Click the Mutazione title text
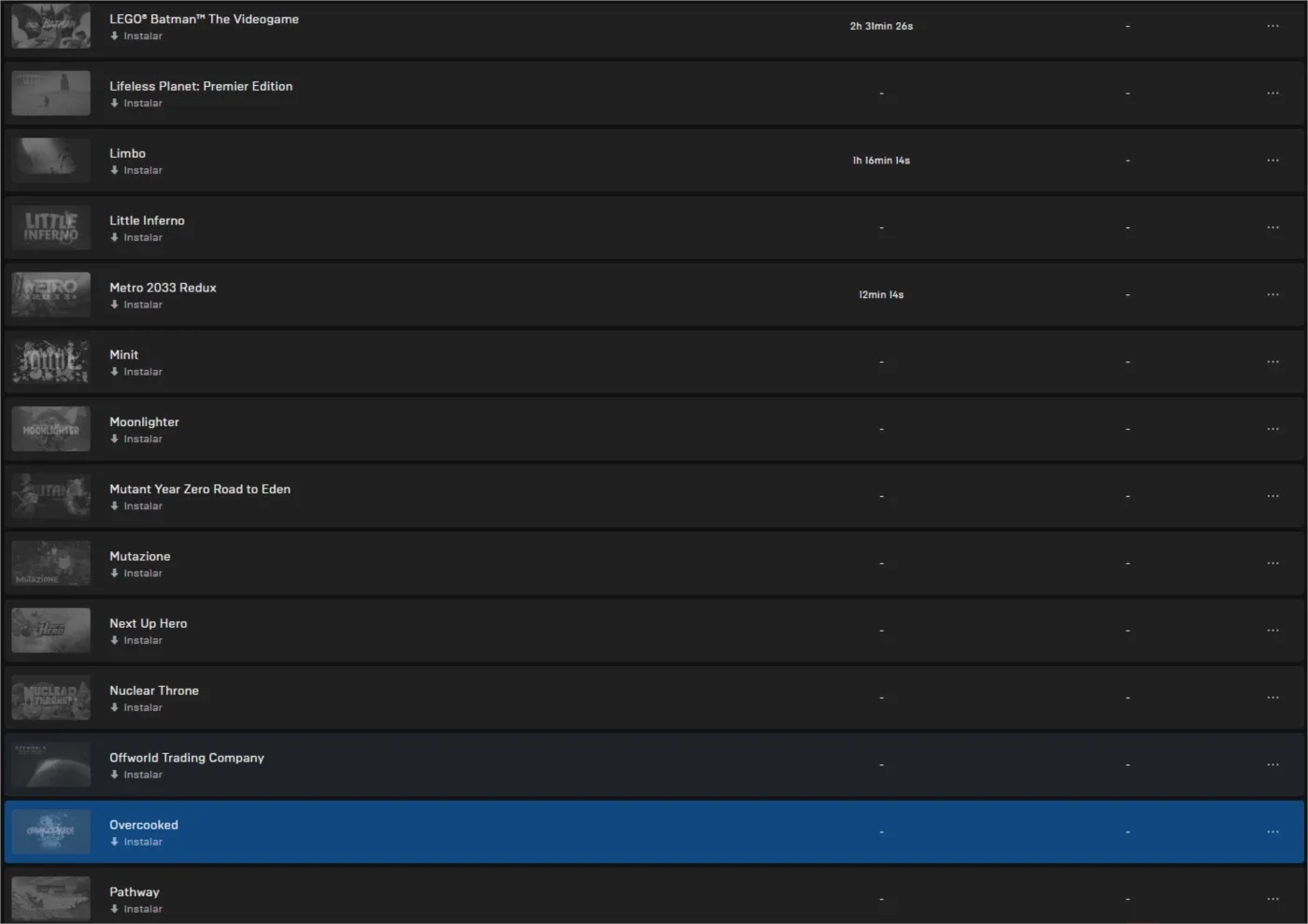 pyautogui.click(x=139, y=557)
